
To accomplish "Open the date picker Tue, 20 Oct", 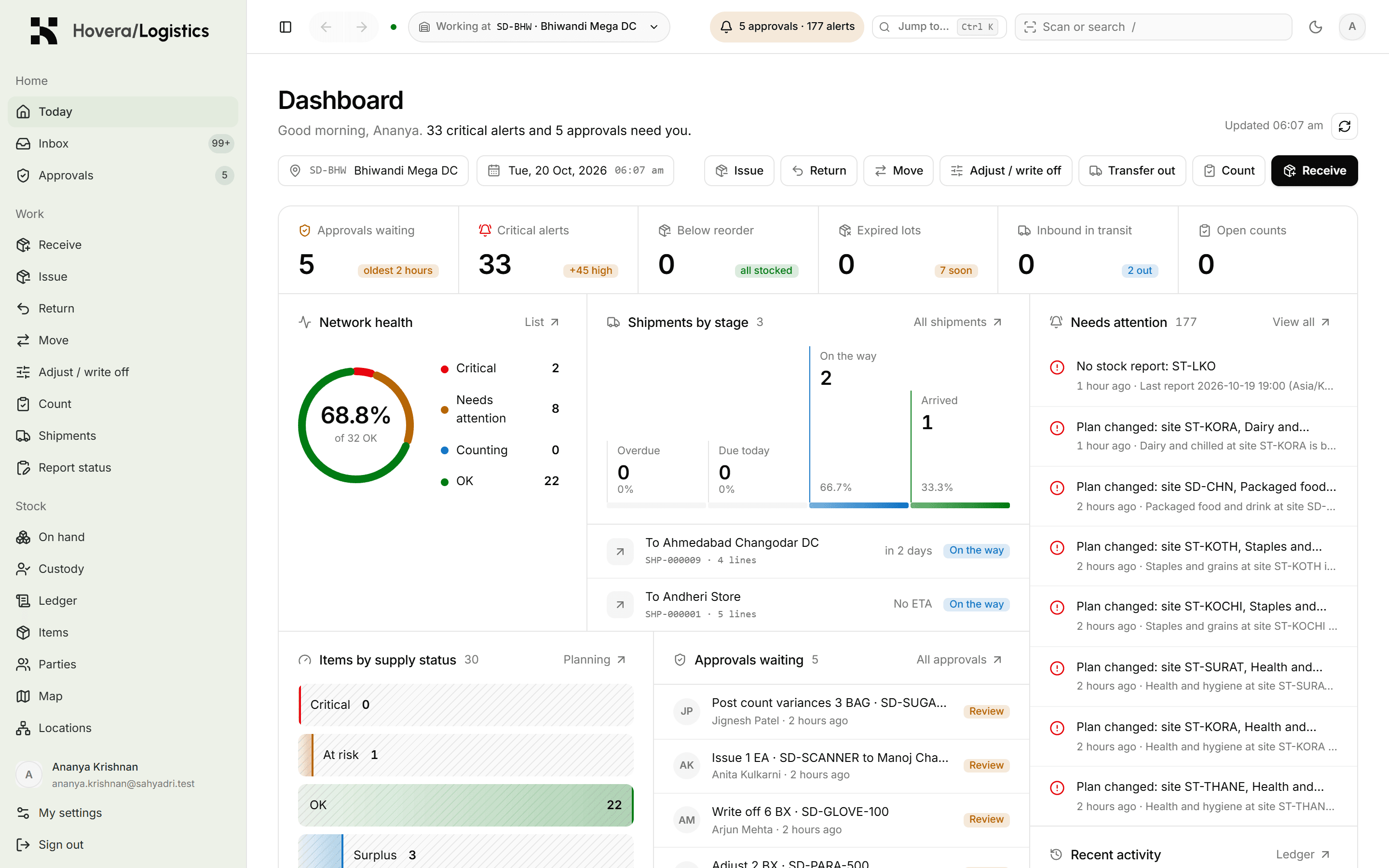I will [575, 171].
